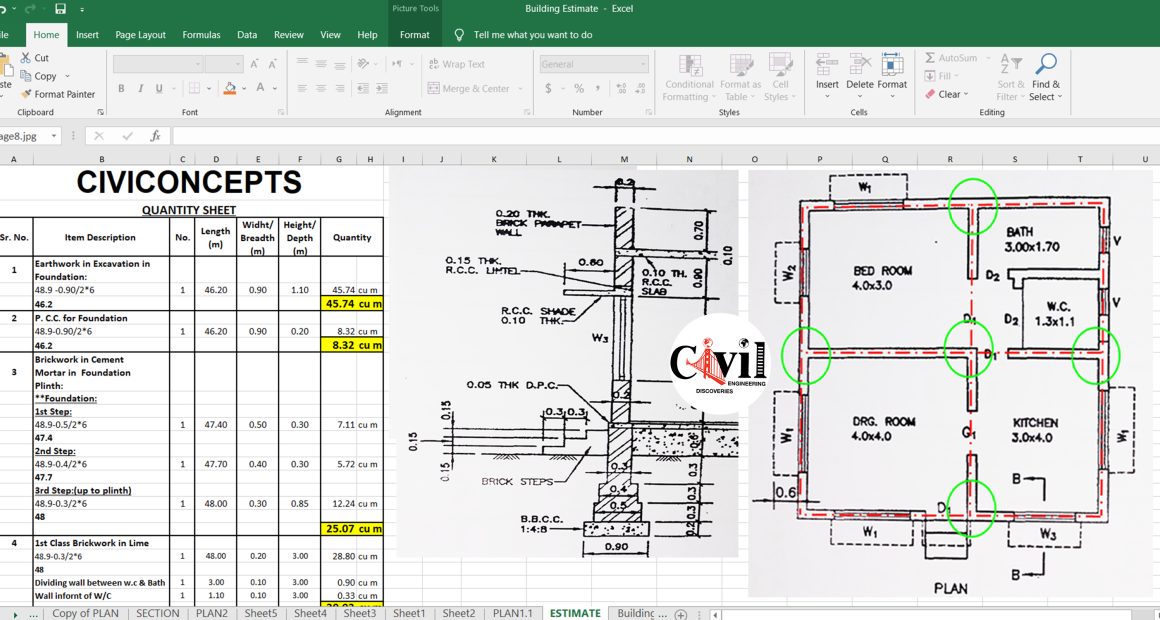Click the Format cells icon
This screenshot has width=1160, height=620.
[892, 64]
